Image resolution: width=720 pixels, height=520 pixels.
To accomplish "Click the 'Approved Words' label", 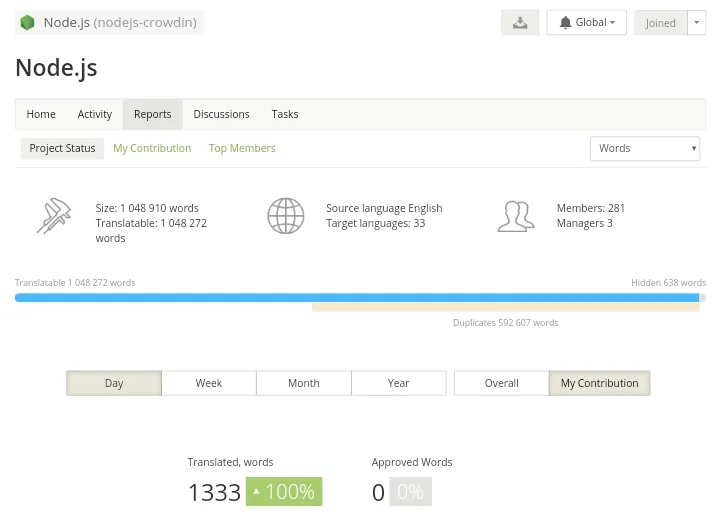I will (x=412, y=462).
